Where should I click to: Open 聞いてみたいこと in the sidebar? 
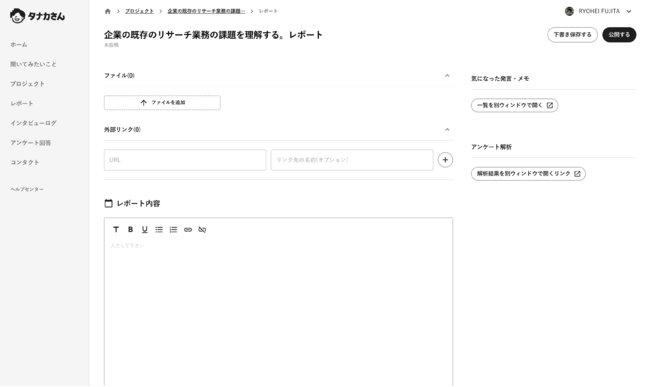(33, 64)
